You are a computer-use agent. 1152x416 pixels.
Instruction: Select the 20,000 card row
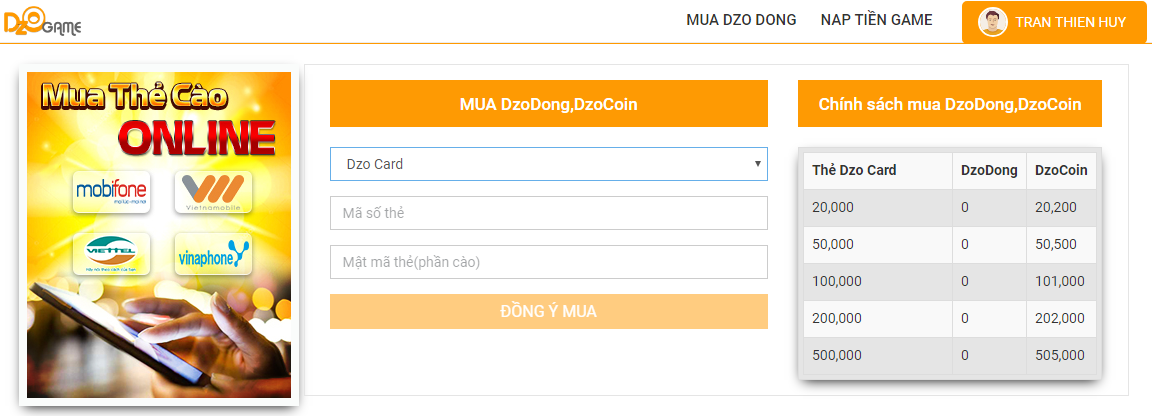(x=876, y=207)
